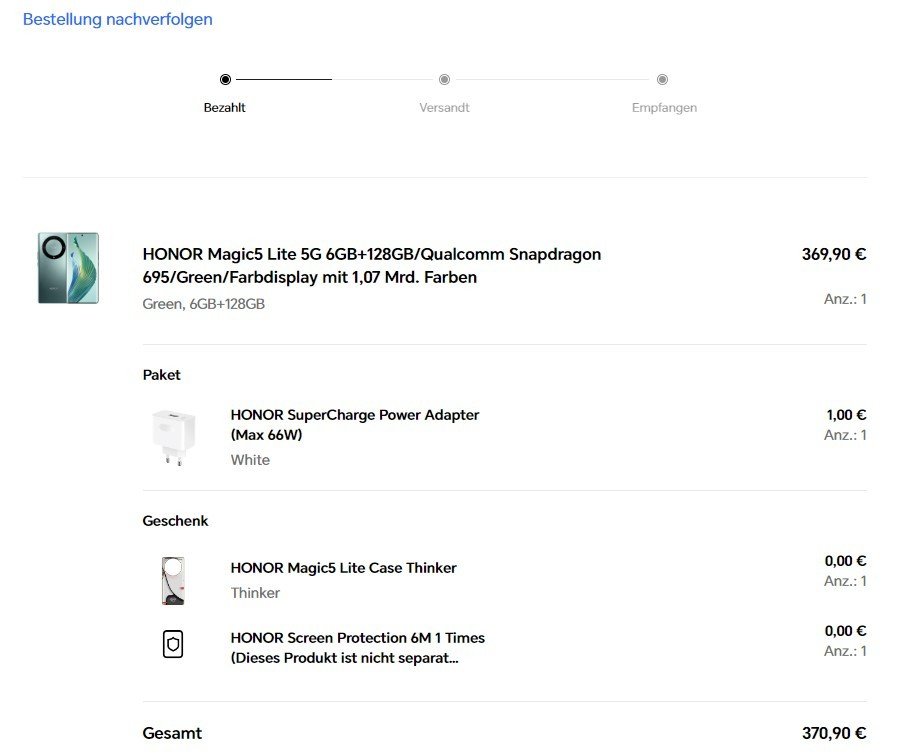Click the Paket section heading
Viewport: 911px width, 755px height.
(162, 375)
